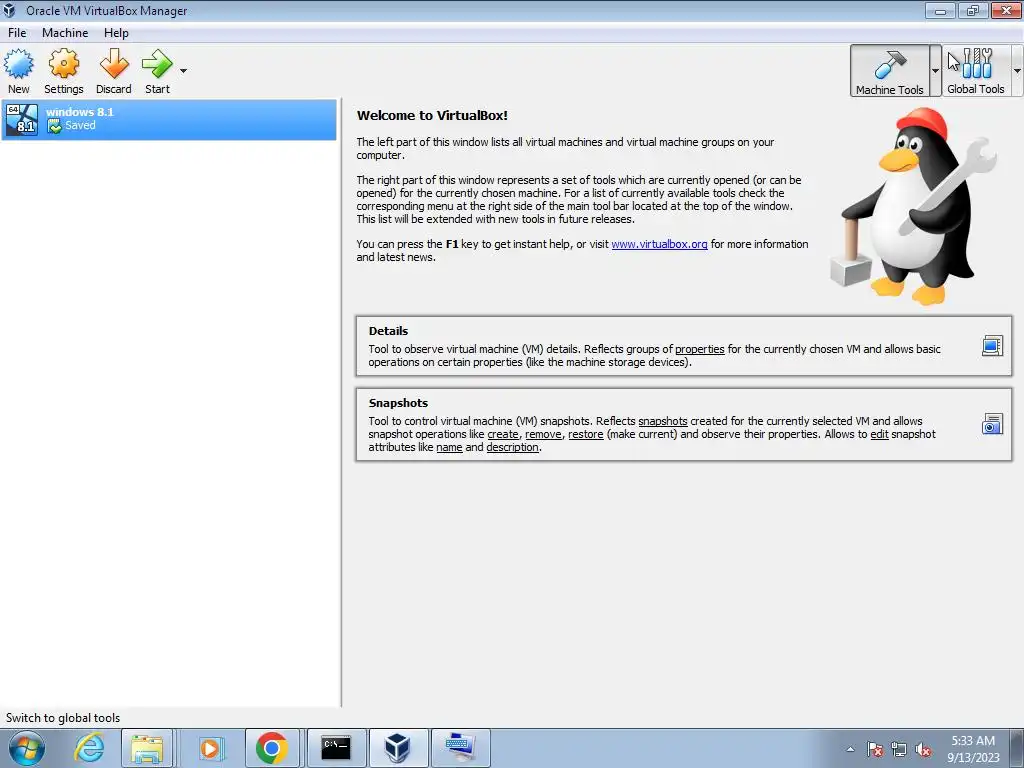Click the description attribute link
This screenshot has width=1024, height=768.
click(x=513, y=447)
